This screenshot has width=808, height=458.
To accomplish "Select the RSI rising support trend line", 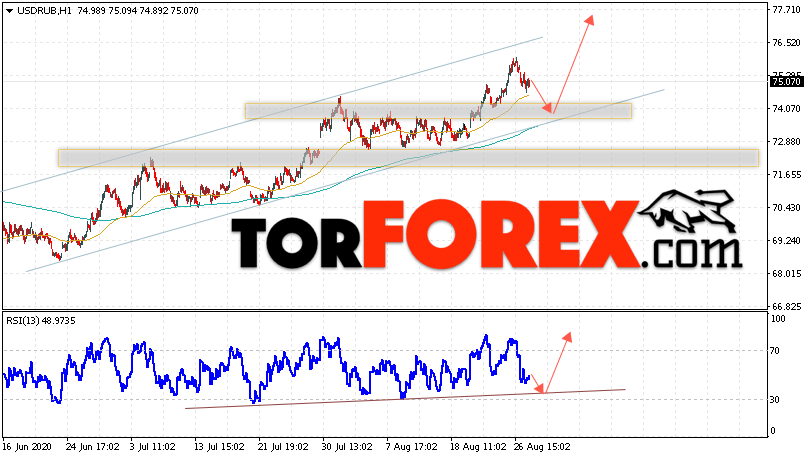I will 405,399.
